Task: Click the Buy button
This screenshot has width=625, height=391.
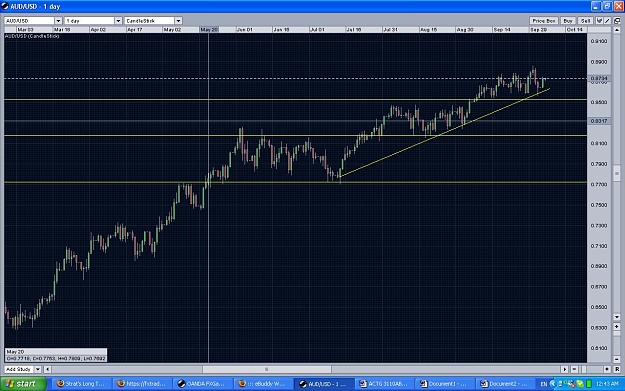Action: 568,21
